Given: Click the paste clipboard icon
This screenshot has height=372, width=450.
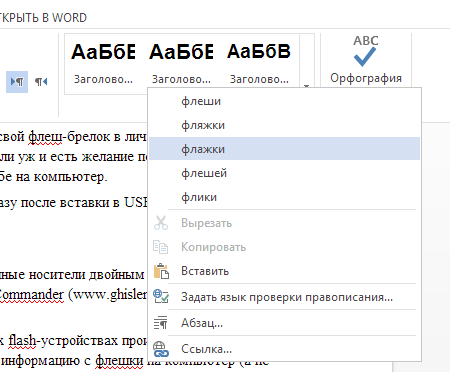Looking at the screenshot, I should (161, 271).
